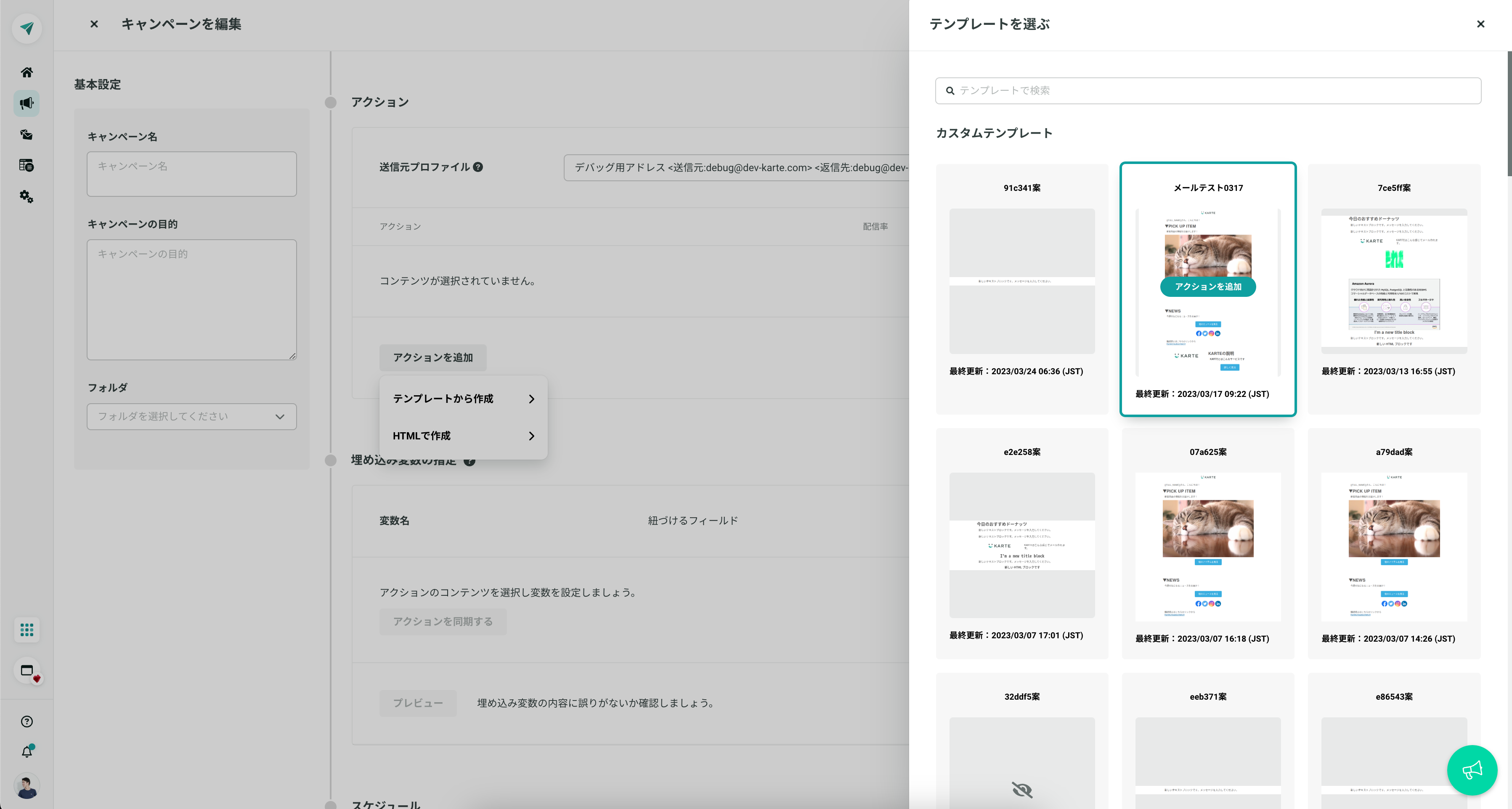Image resolution: width=1512 pixels, height=809 pixels.
Task: Click the カスタムテンプレート heading
Action: pyautogui.click(x=994, y=133)
